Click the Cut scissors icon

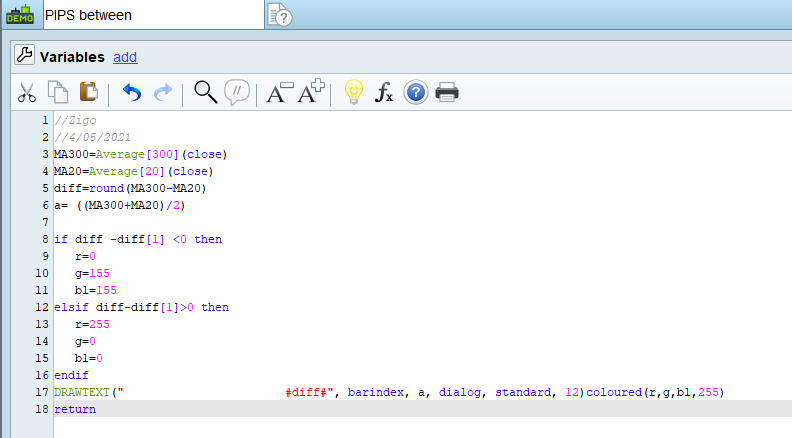[x=27, y=92]
